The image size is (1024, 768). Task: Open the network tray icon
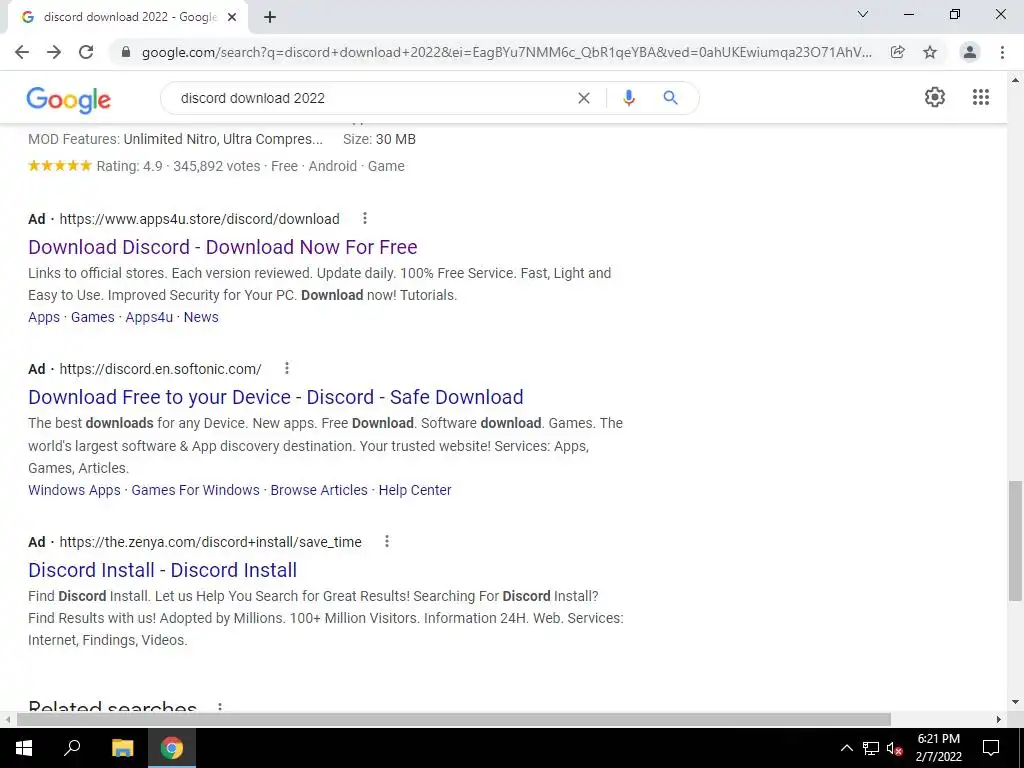(871, 748)
